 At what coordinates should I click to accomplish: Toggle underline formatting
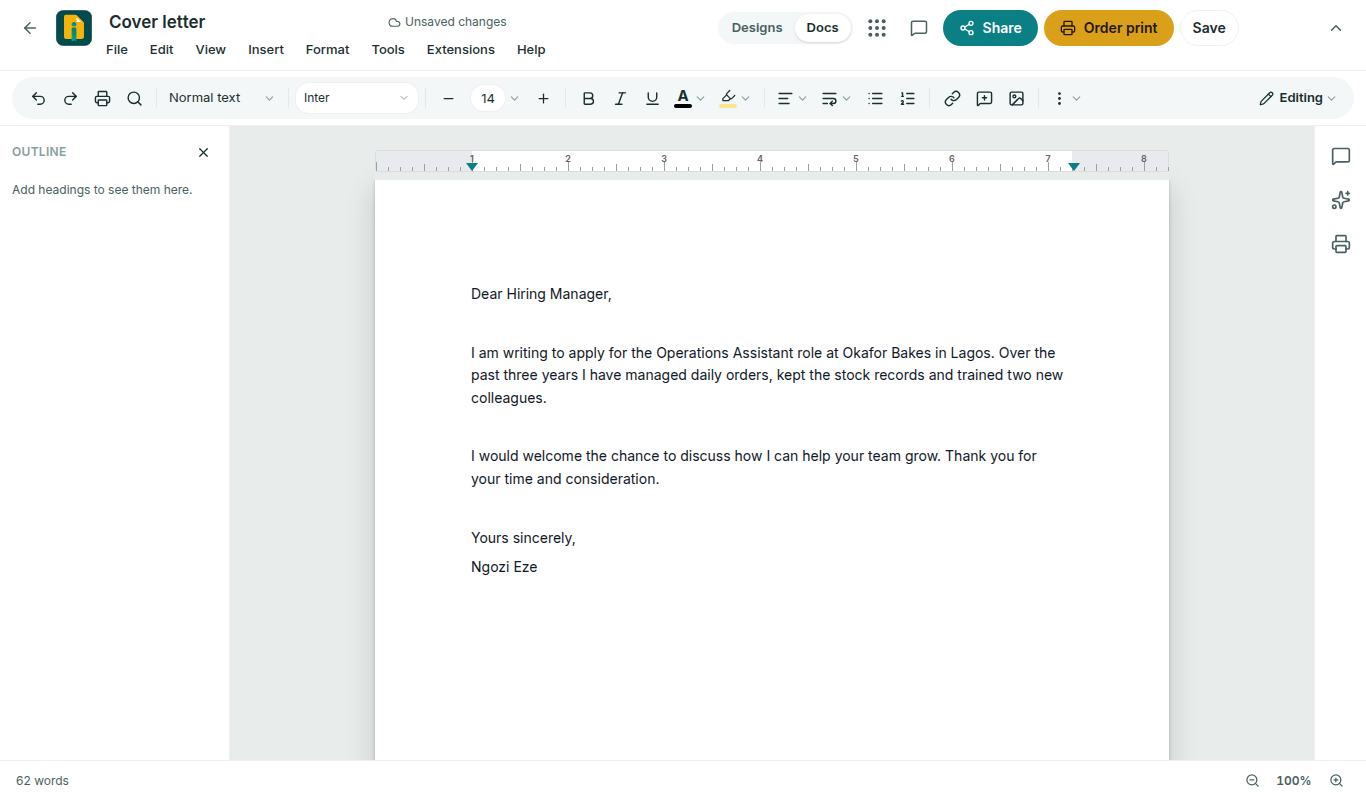coord(652,98)
